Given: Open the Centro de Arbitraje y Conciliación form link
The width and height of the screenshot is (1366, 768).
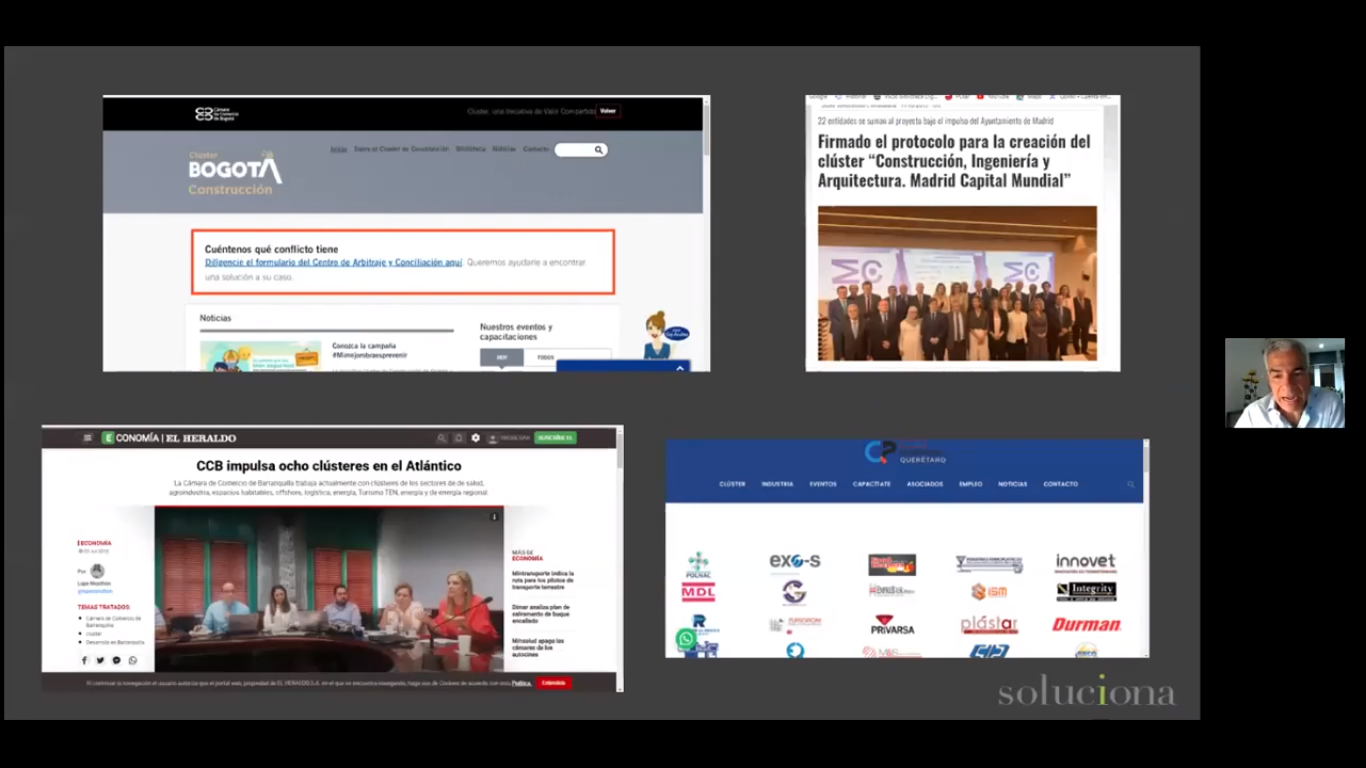Looking at the screenshot, I should point(333,262).
